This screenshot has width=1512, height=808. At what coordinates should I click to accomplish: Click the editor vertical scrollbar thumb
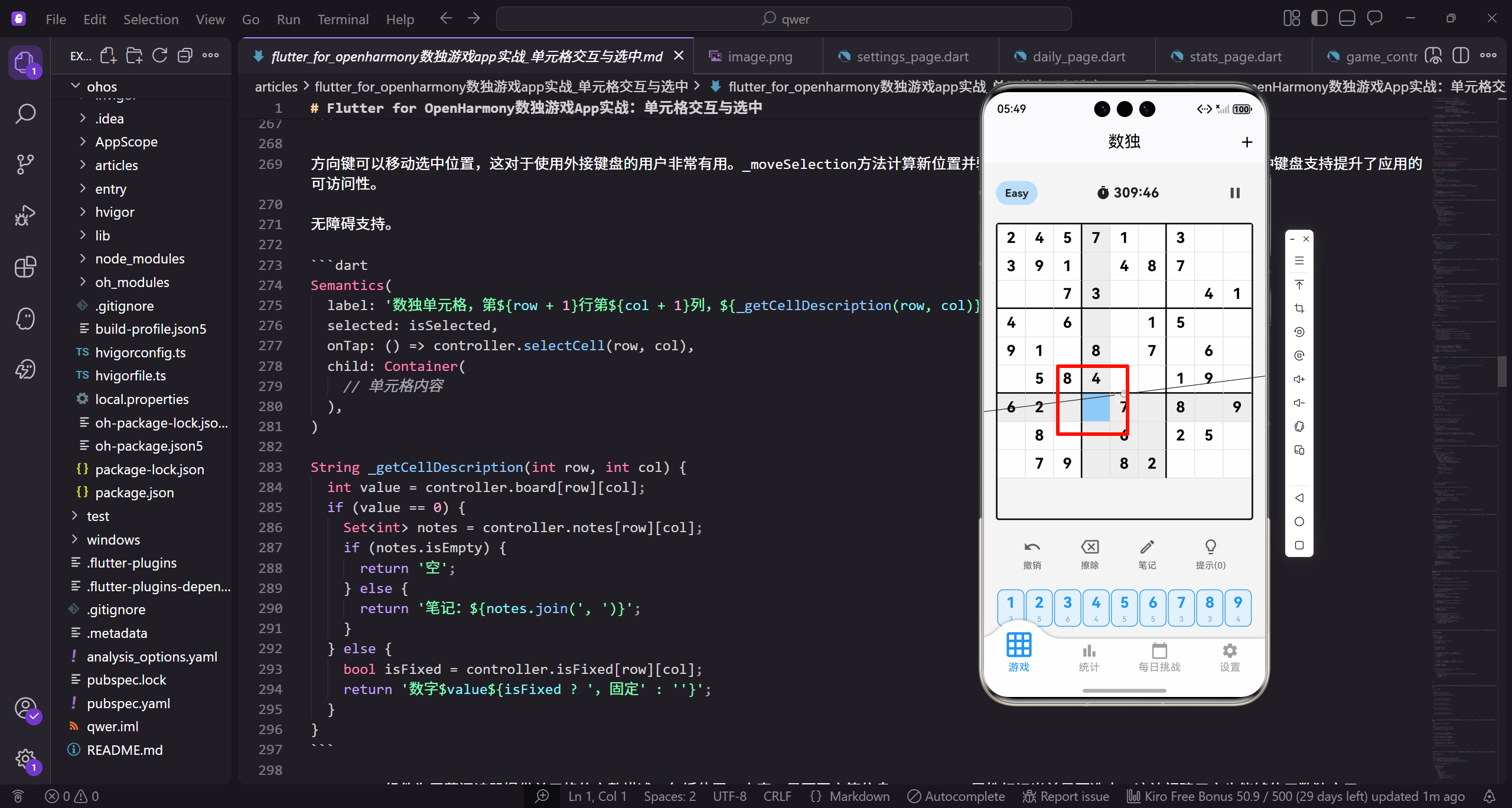1501,371
